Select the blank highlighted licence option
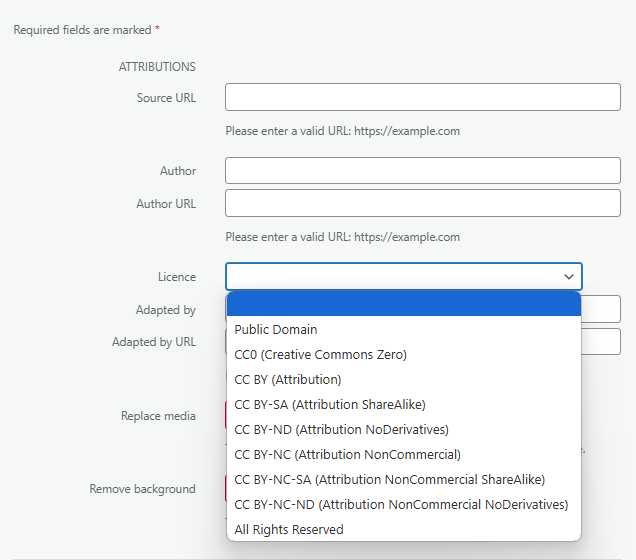The width and height of the screenshot is (636, 560). pyautogui.click(x=404, y=304)
